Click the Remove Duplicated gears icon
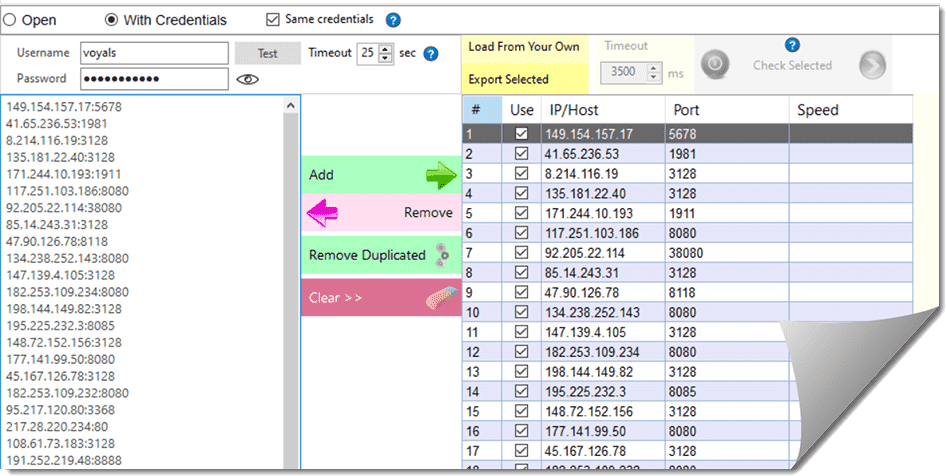Screen dimensions: 946x476 [x=445, y=256]
